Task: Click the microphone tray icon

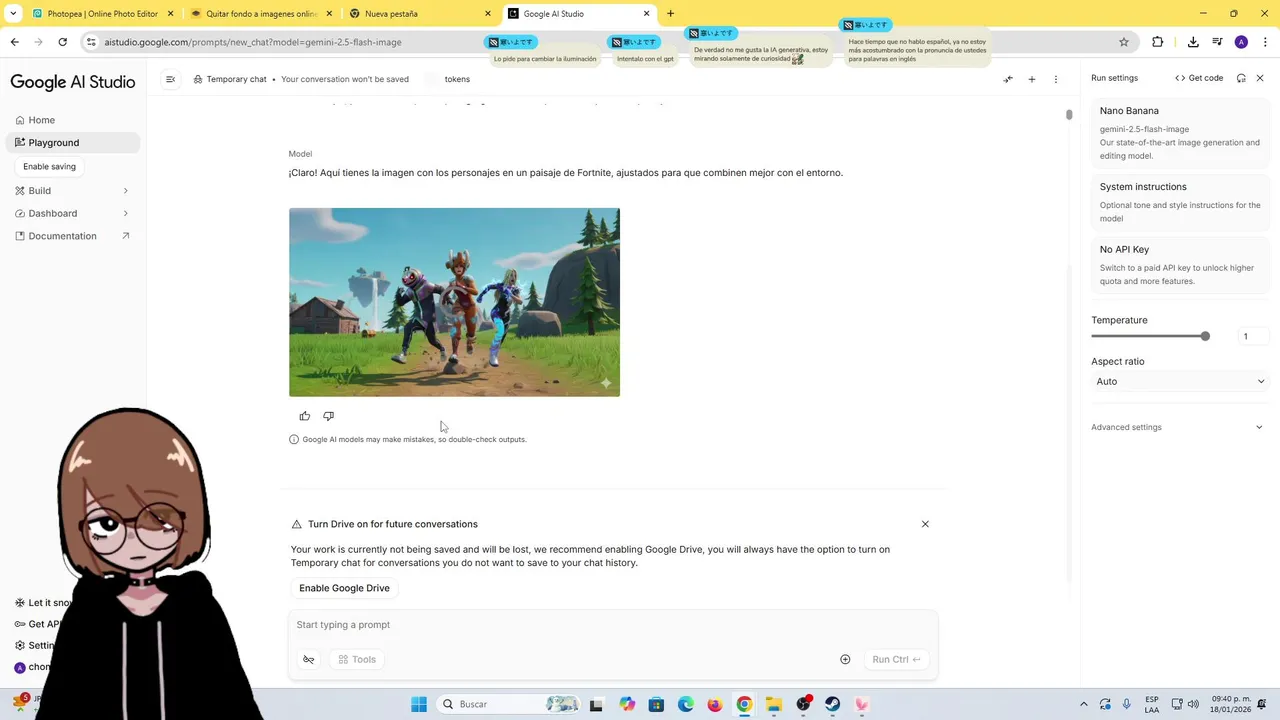Action: point(1127,704)
